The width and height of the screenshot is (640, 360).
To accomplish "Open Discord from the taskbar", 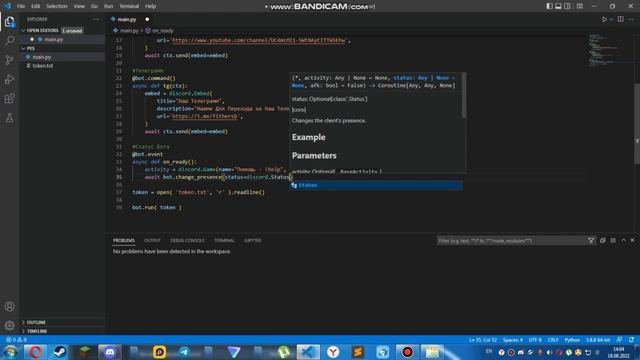I will 109,352.
